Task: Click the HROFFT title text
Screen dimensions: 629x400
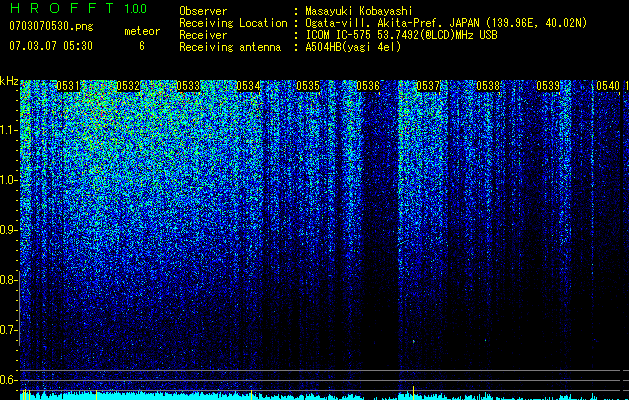Action: point(62,8)
